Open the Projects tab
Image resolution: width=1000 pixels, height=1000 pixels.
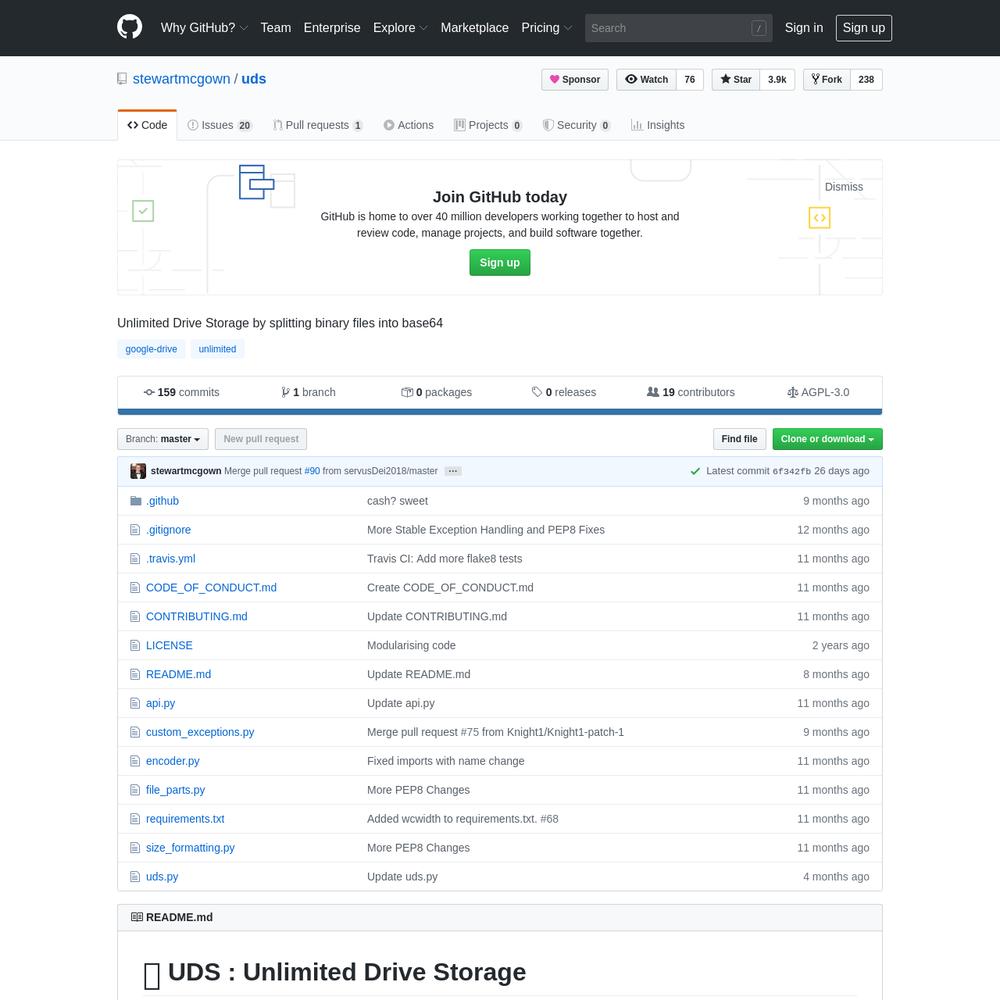coord(488,125)
